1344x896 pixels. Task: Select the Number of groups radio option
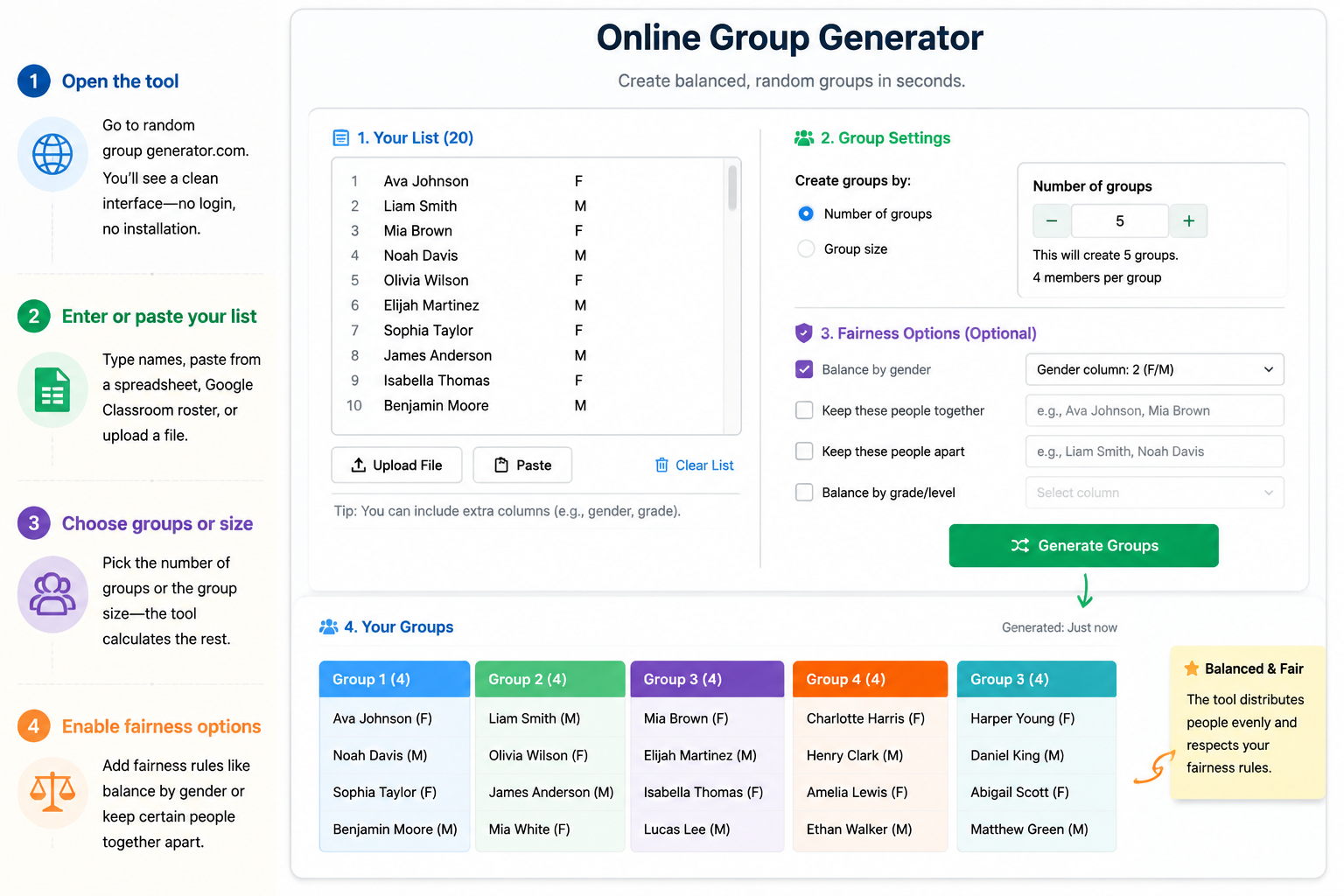(806, 213)
